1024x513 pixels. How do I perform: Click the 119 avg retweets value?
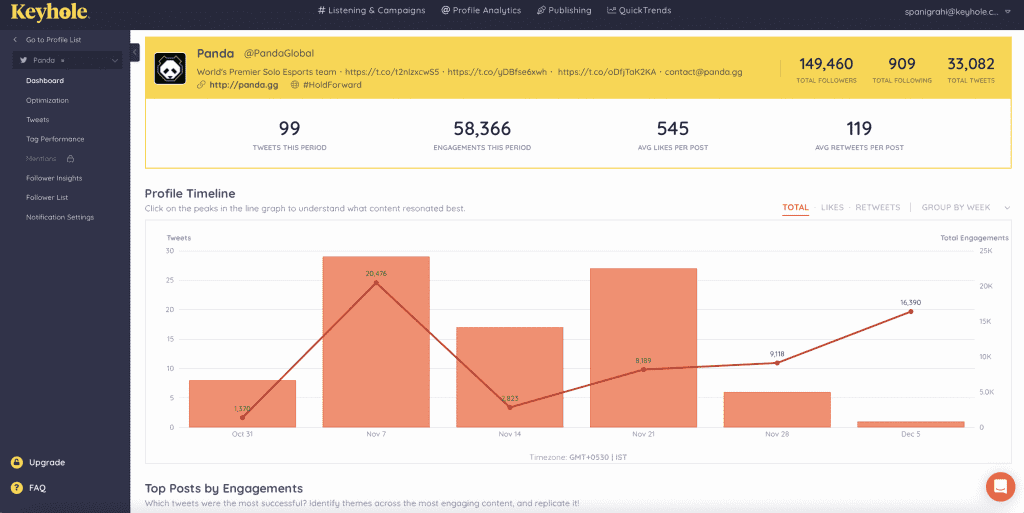click(859, 128)
